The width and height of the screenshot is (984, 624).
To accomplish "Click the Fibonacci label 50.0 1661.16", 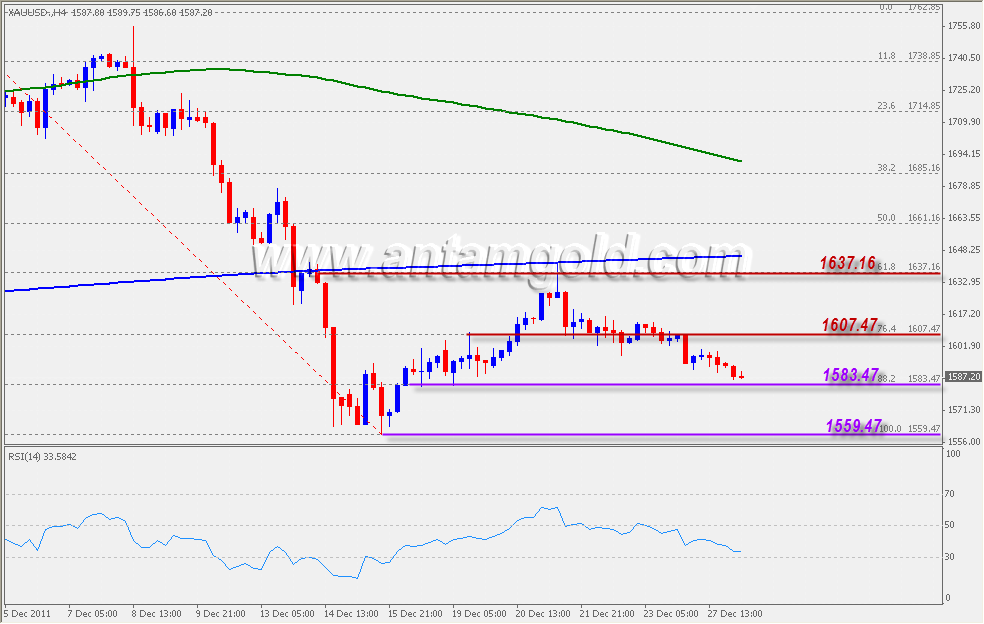I will coord(909,218).
